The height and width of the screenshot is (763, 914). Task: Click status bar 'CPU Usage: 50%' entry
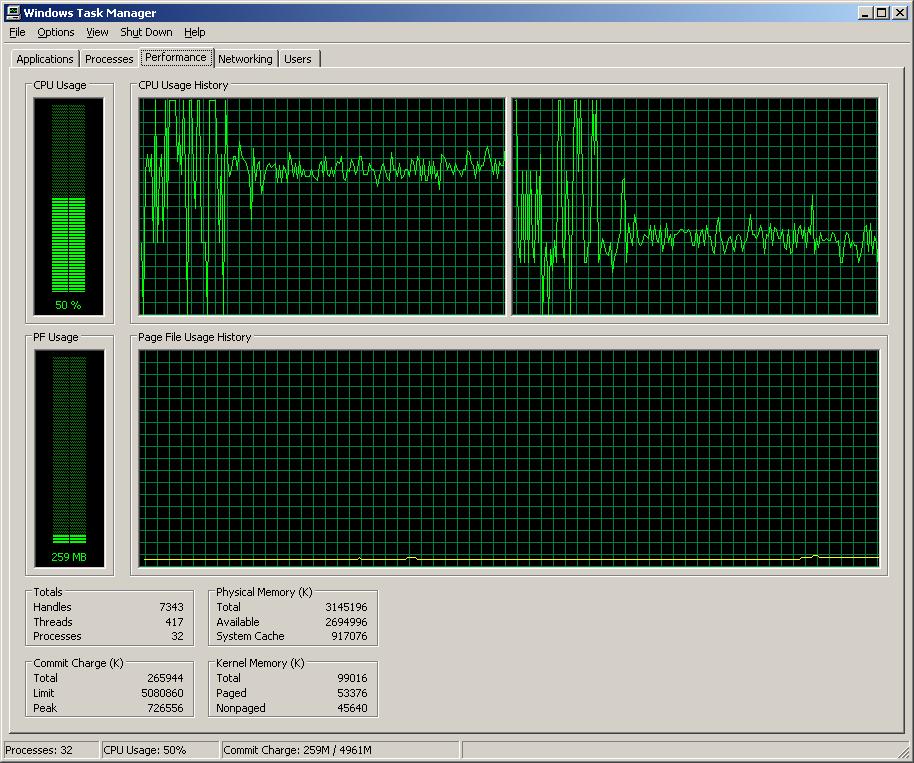(x=161, y=750)
